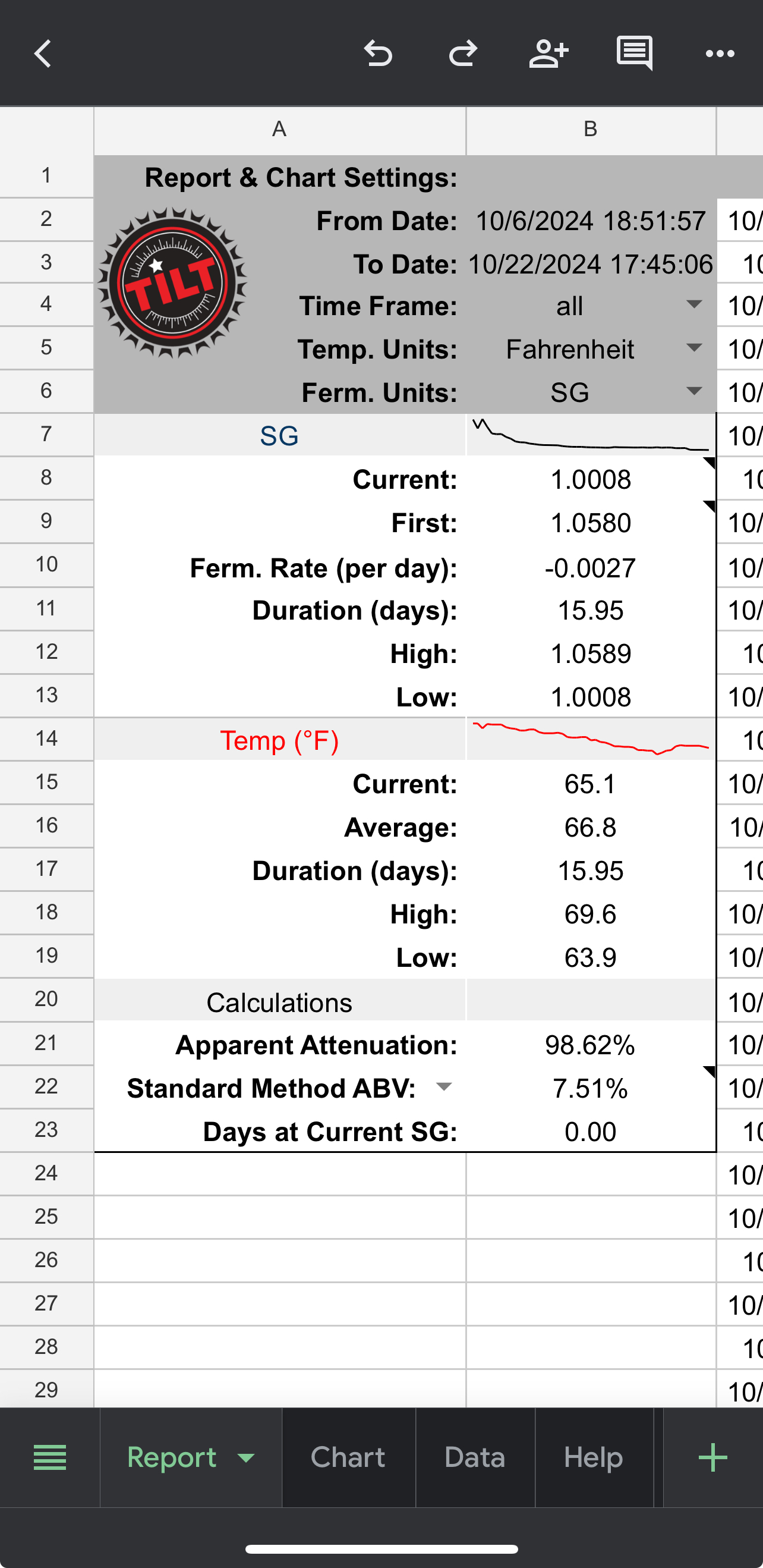Viewport: 763px width, 1568px height.
Task: Switch to the Chart tab
Action: [x=348, y=1458]
